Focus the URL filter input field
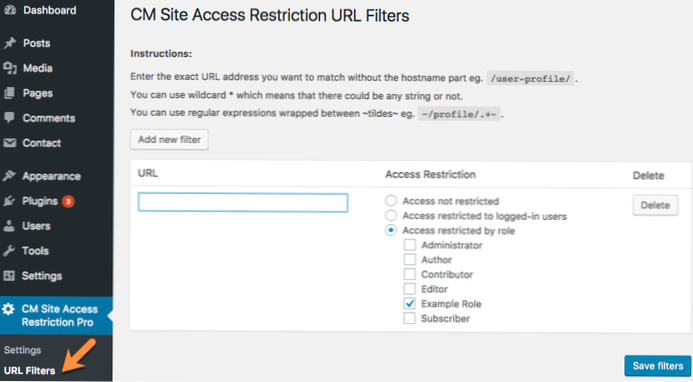Image resolution: width=693 pixels, height=382 pixels. coord(243,202)
